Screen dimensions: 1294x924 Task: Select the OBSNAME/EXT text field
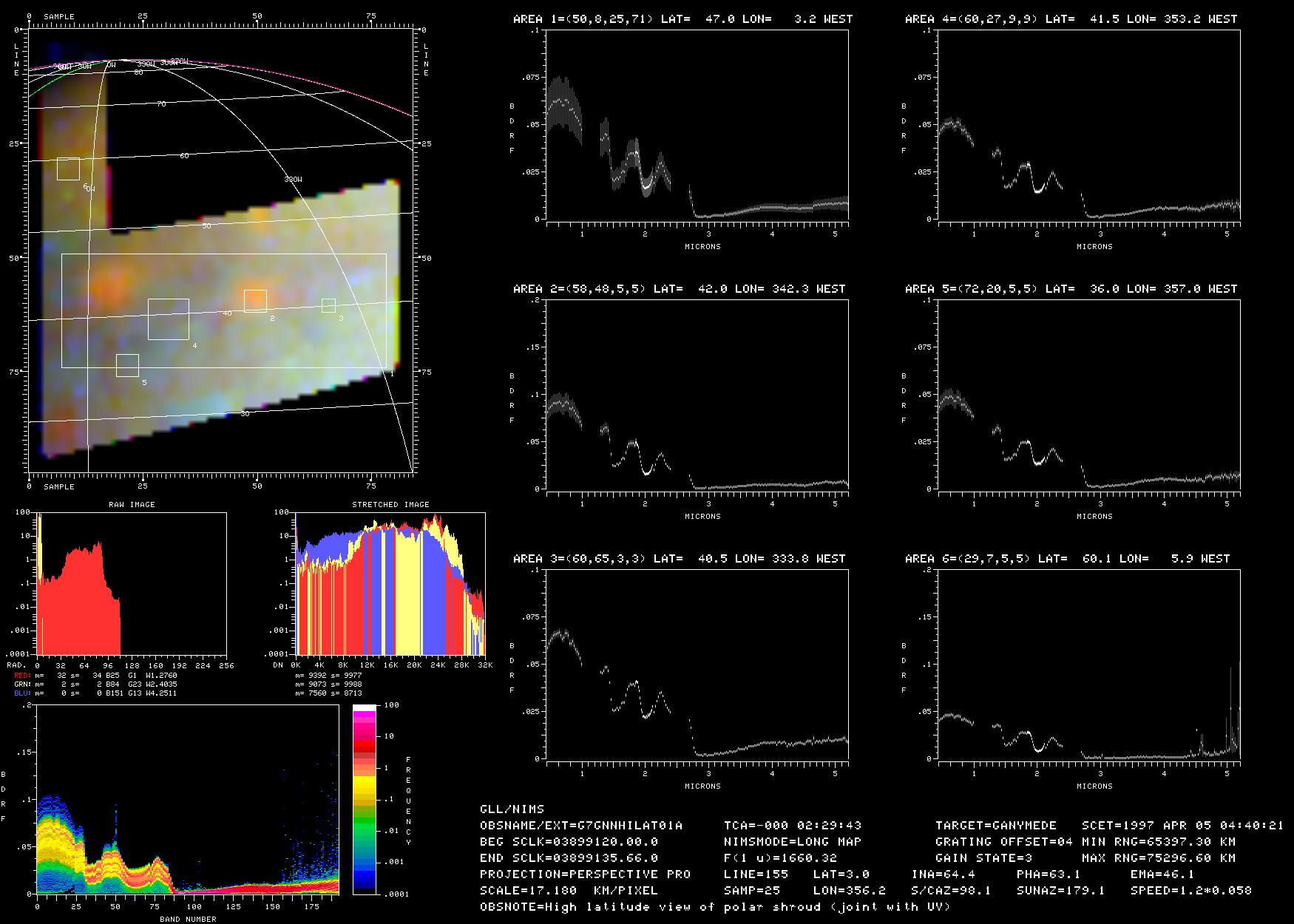(581, 826)
